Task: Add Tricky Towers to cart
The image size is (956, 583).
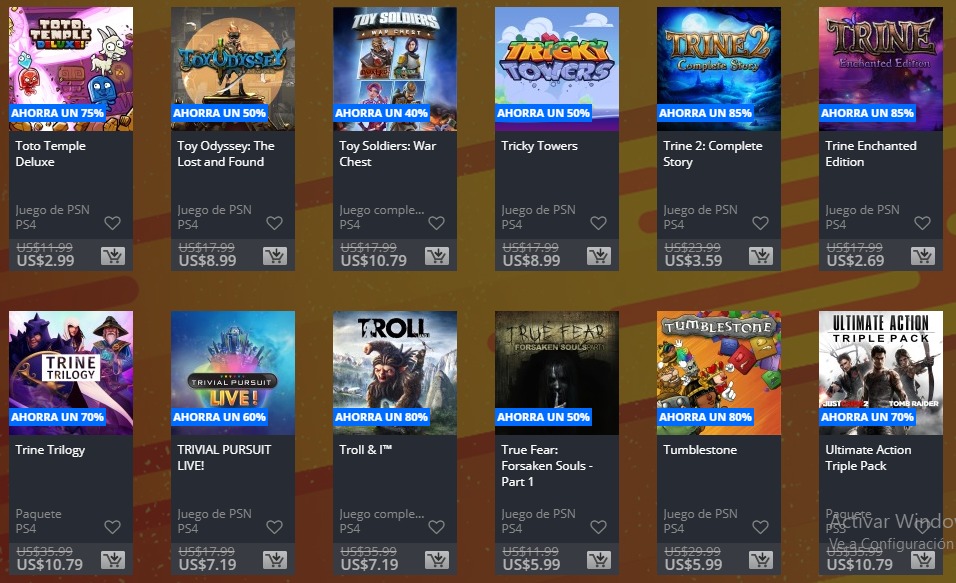Action: (599, 256)
